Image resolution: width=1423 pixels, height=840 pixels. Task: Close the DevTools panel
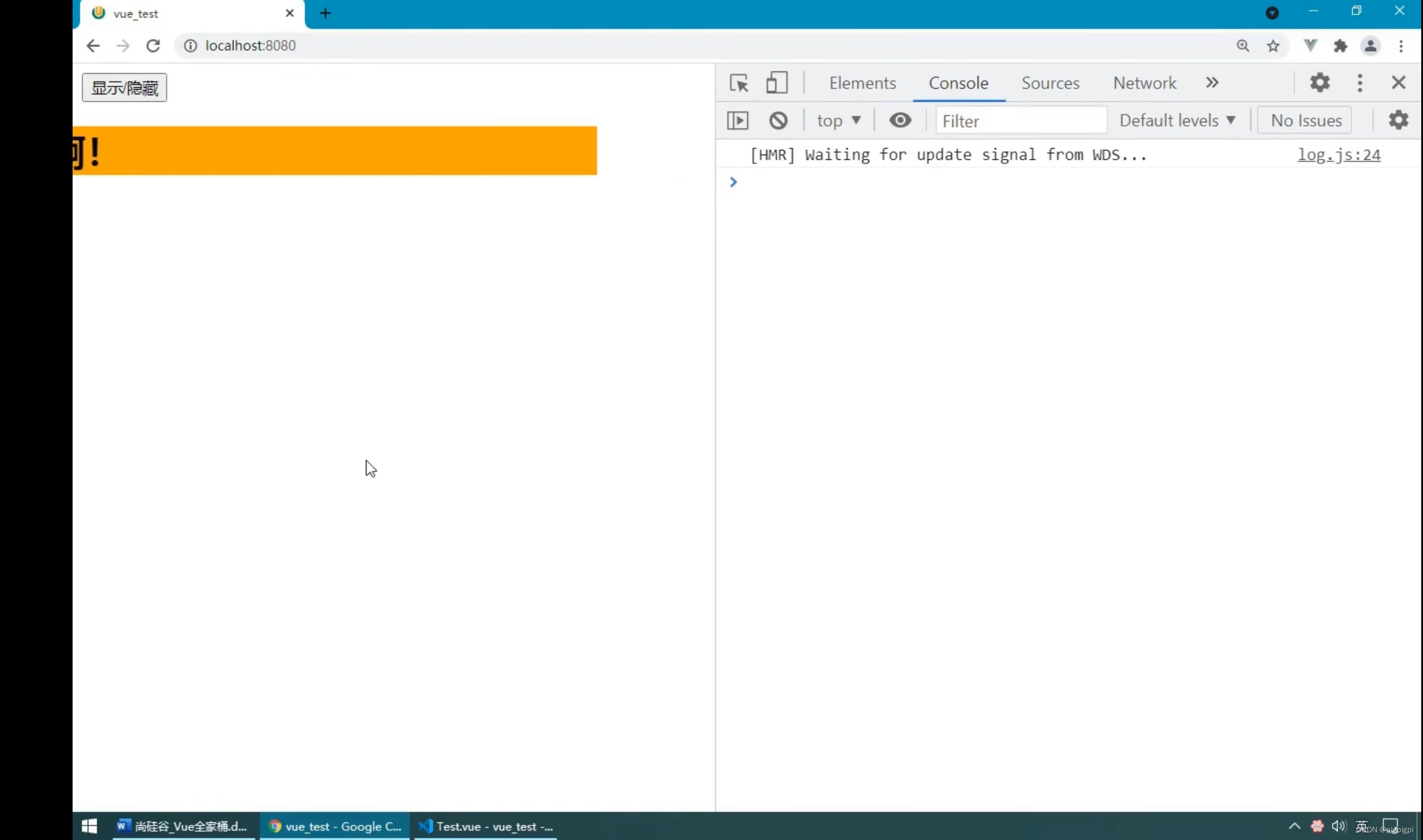tap(1398, 83)
